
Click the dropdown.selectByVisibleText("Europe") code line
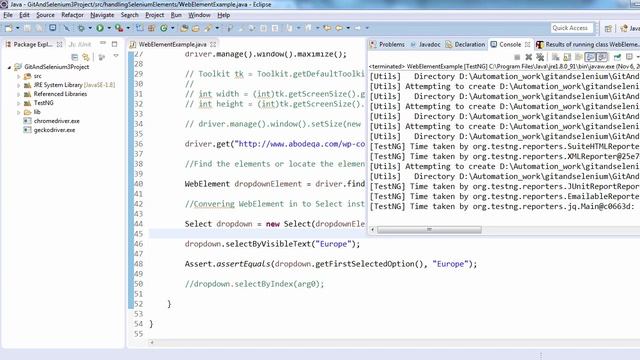(272, 244)
